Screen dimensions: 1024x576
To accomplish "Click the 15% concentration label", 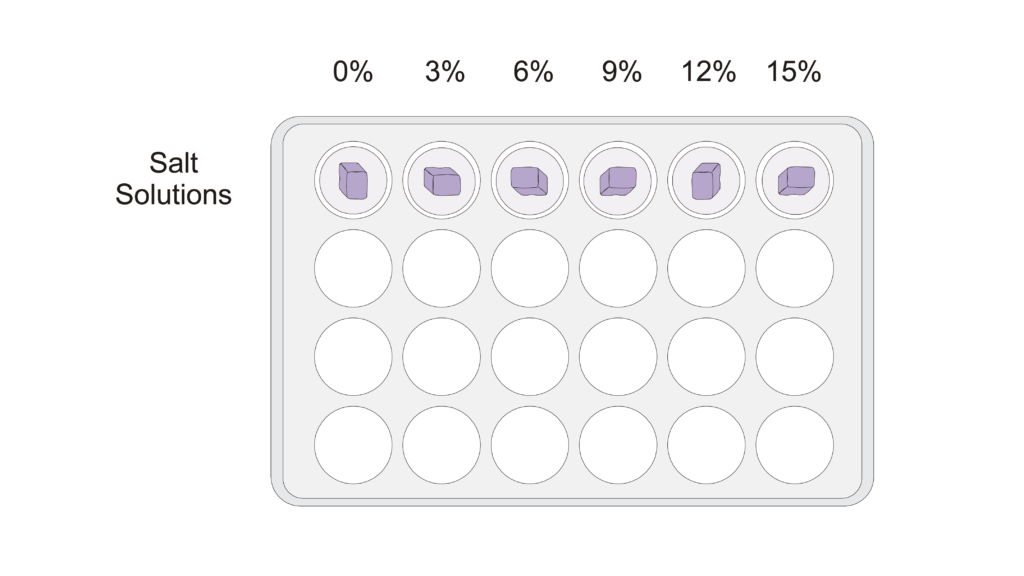I will (794, 72).
